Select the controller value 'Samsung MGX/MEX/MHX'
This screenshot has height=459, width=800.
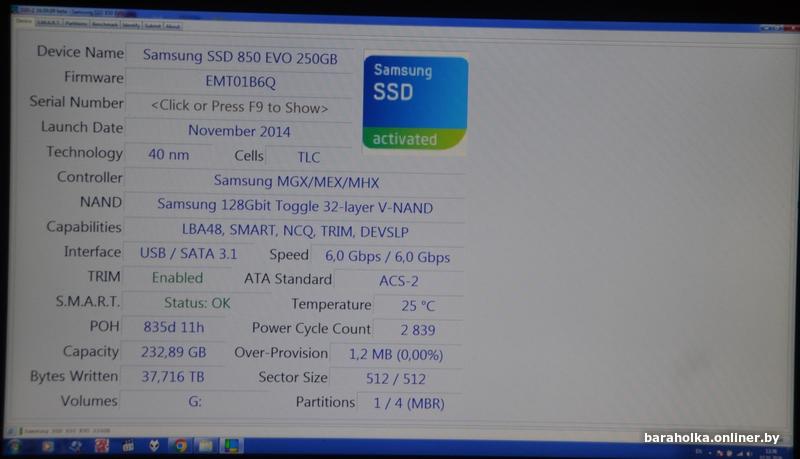[295, 181]
